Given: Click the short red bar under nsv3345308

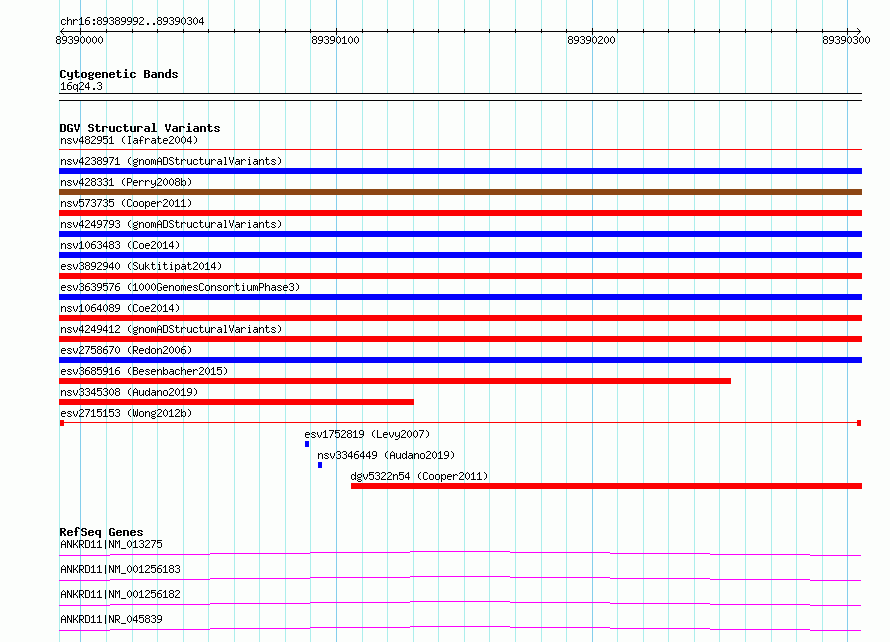Looking at the screenshot, I should [x=236, y=402].
